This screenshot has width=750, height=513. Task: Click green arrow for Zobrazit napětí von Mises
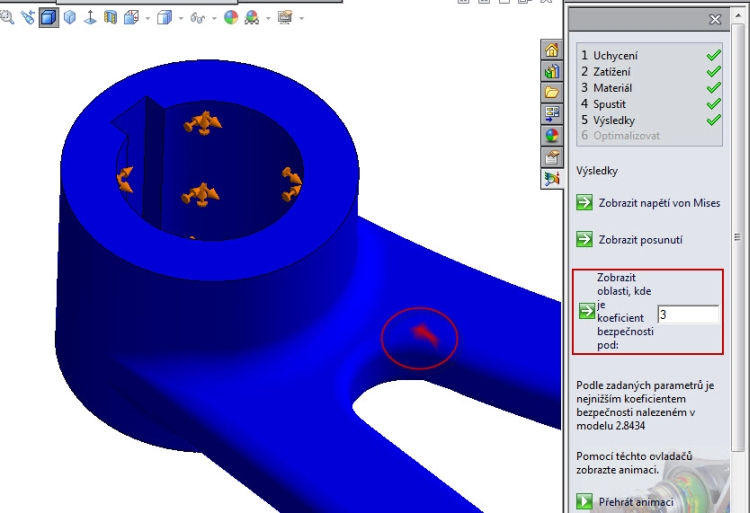[x=584, y=203]
